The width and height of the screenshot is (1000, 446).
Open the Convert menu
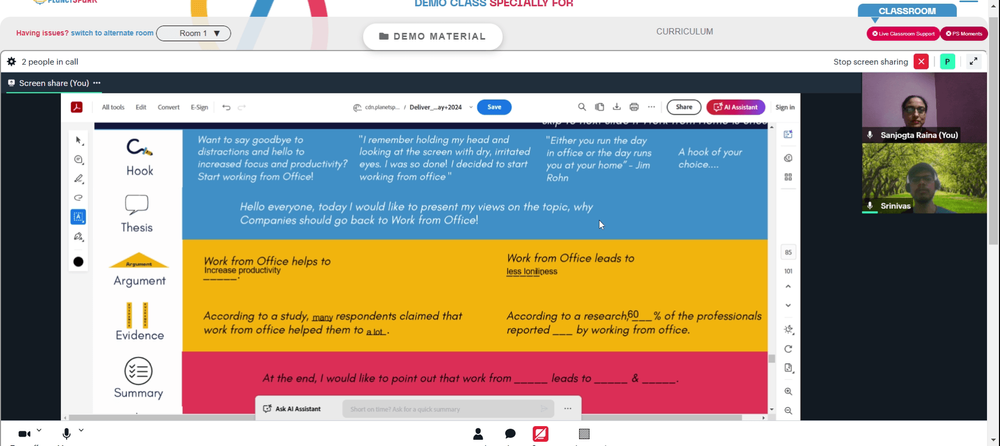click(x=168, y=107)
